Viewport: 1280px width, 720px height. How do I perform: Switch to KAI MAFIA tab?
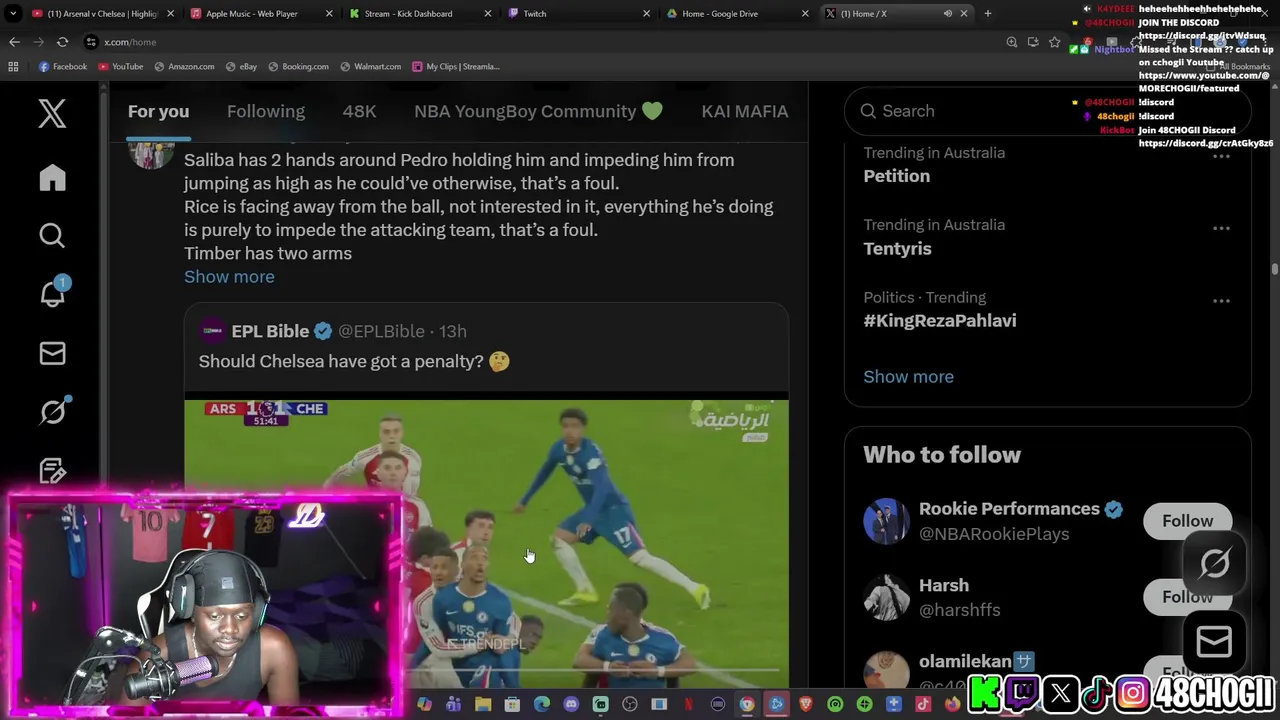[745, 111]
